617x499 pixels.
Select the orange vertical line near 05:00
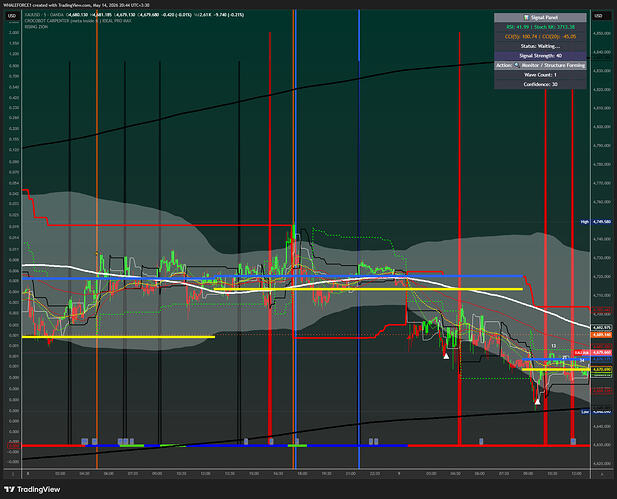click(x=97, y=240)
